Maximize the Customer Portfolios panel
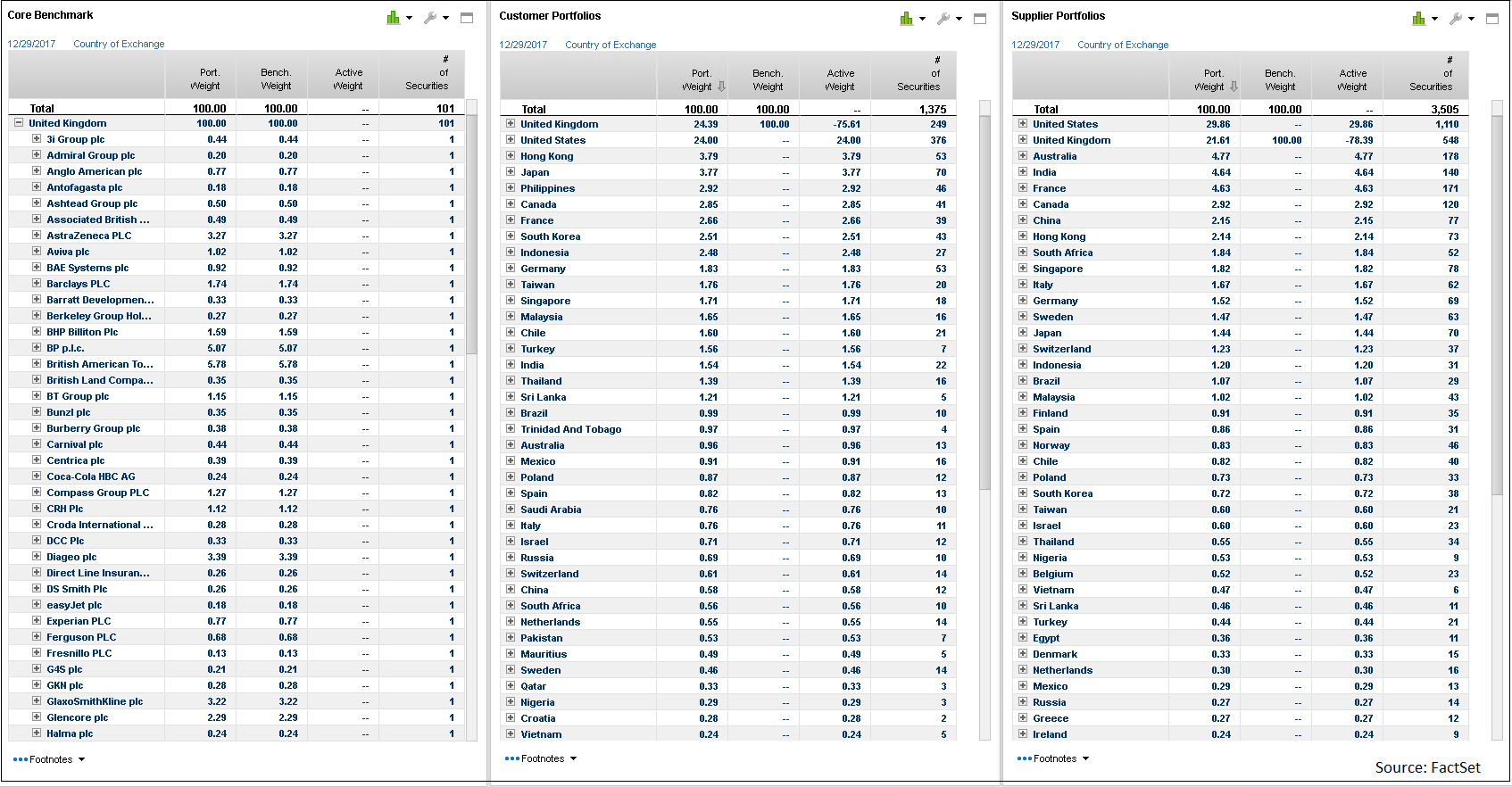The height and width of the screenshot is (787, 1512). pos(980,19)
